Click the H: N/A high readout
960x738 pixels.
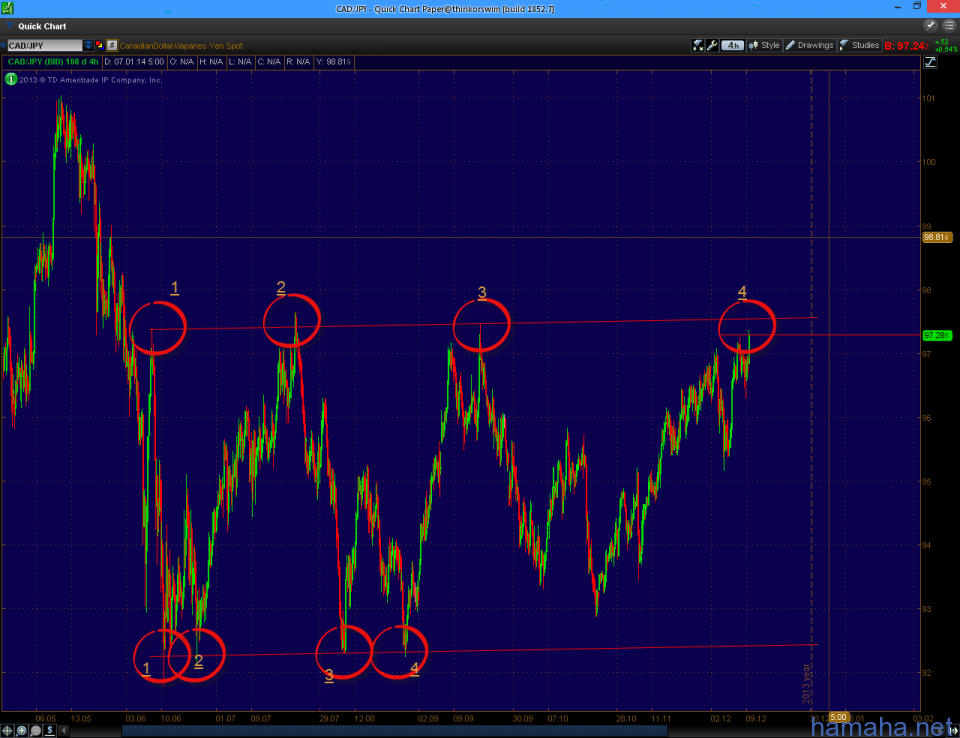click(x=211, y=62)
